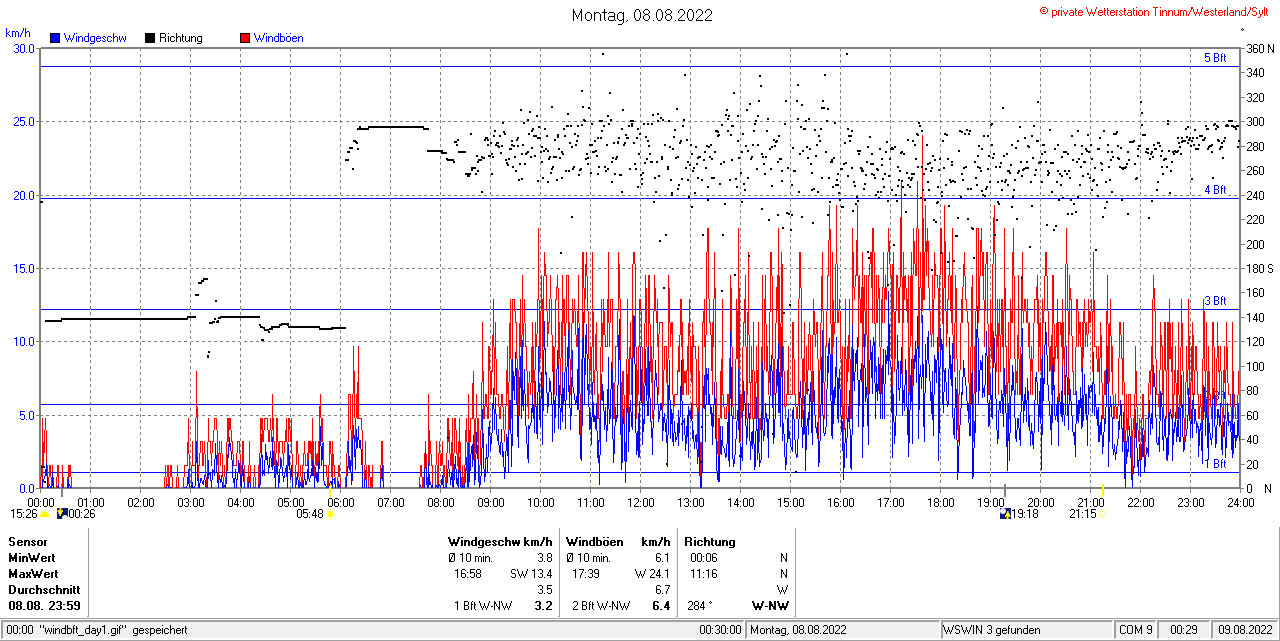Click the 00:06 direction minimum time
This screenshot has height=641, width=1280.
[x=704, y=558]
